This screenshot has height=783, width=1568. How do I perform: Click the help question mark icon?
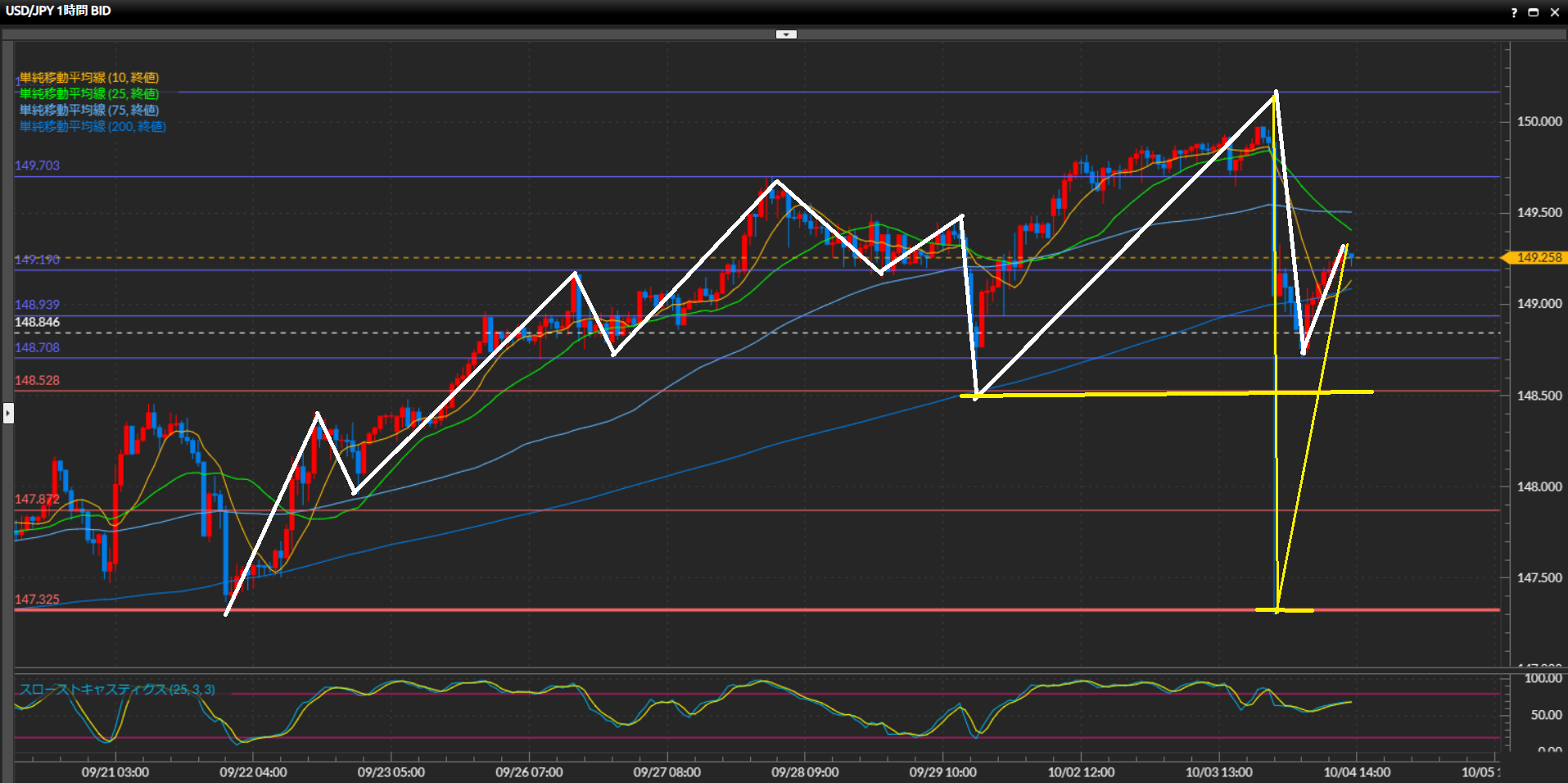click(1514, 12)
